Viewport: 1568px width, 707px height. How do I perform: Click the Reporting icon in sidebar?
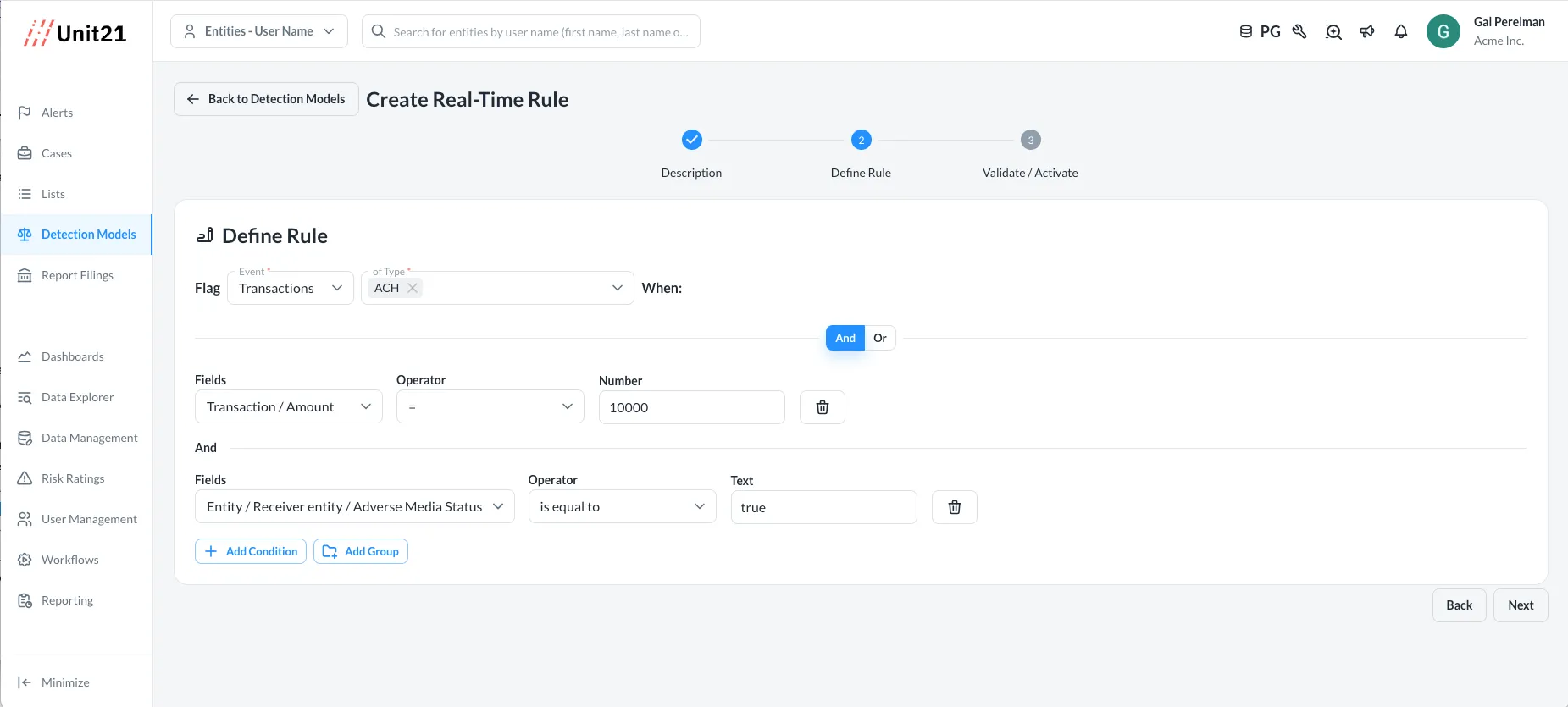(x=25, y=600)
